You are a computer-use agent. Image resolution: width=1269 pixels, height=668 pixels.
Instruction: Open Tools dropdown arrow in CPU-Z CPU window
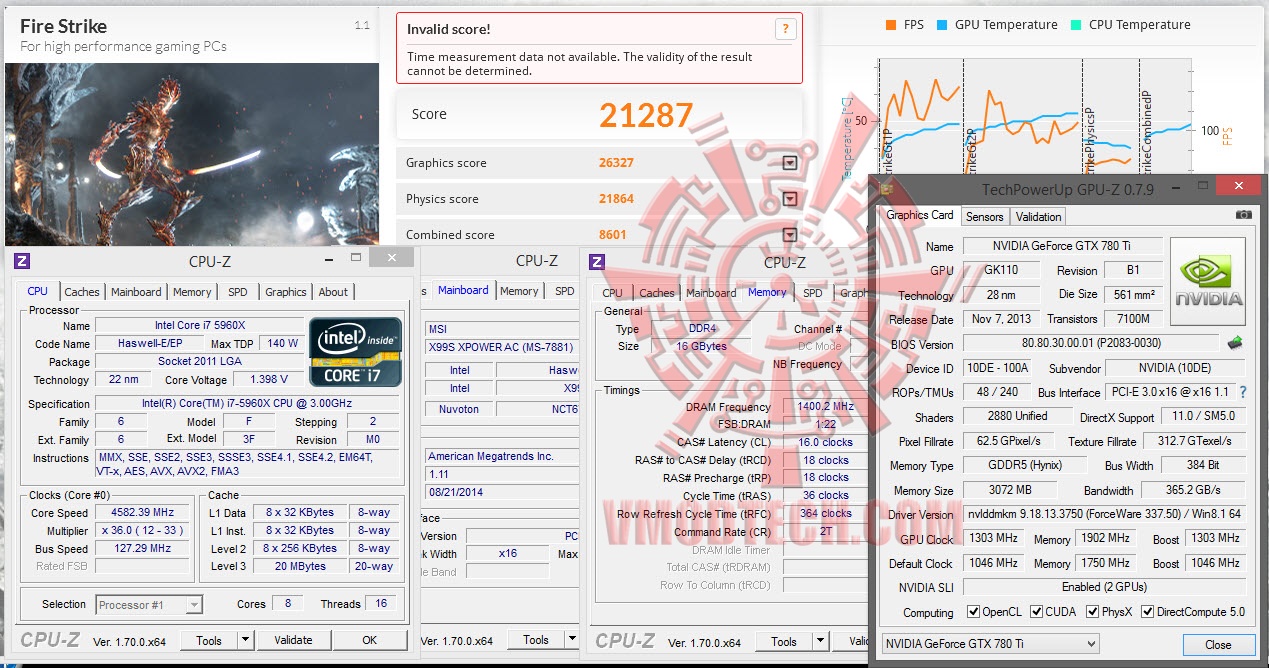tap(245, 640)
